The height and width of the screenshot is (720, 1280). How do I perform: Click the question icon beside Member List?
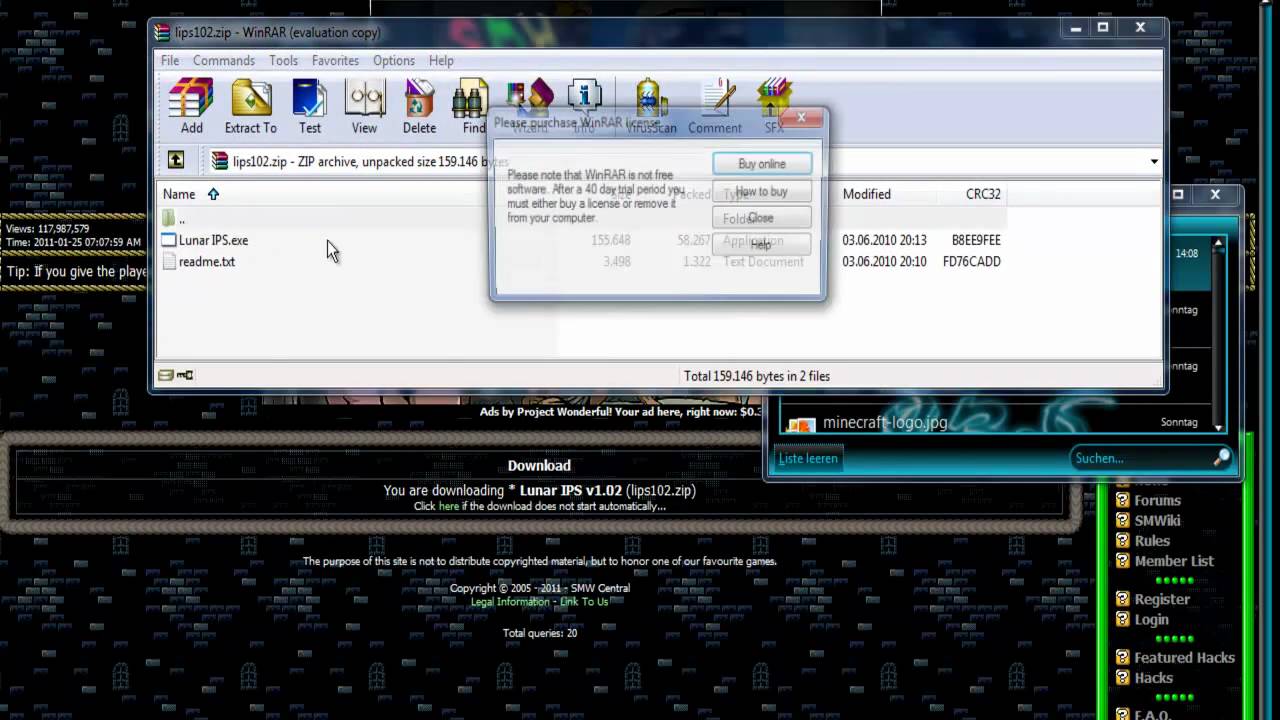coord(1122,561)
